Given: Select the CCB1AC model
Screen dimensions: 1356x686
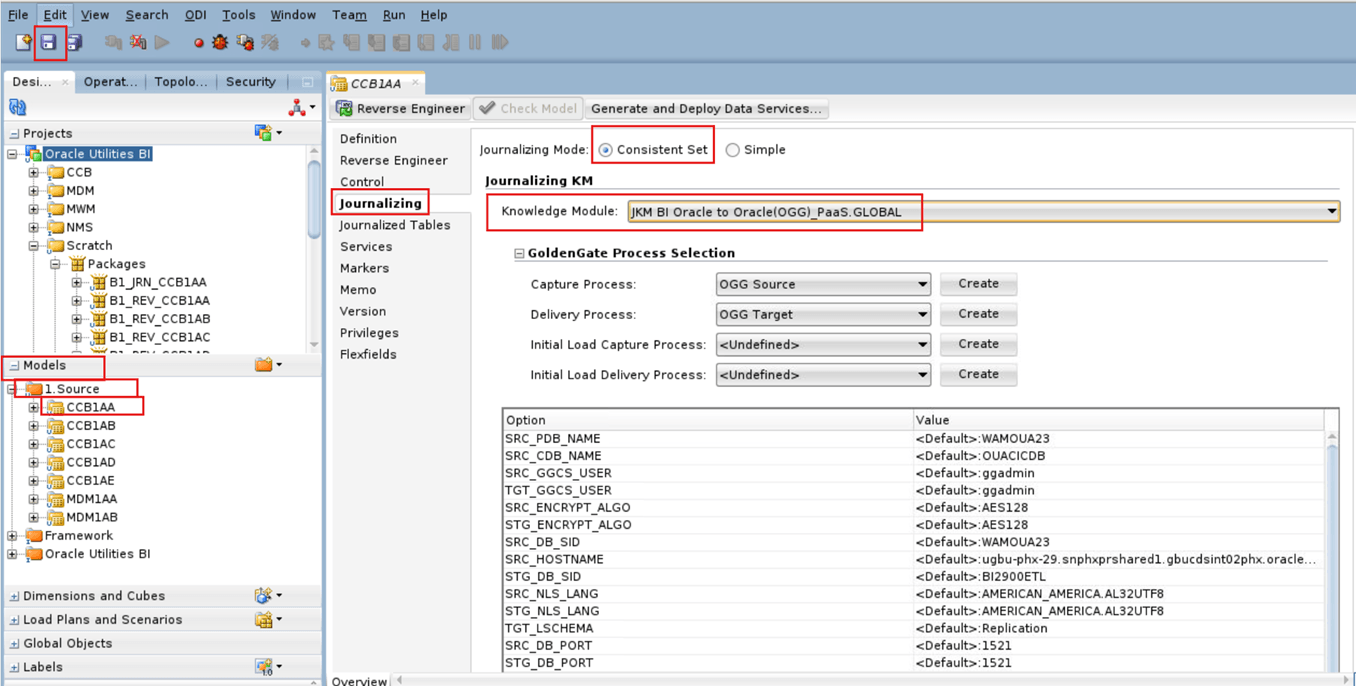Looking at the screenshot, I should [90, 444].
